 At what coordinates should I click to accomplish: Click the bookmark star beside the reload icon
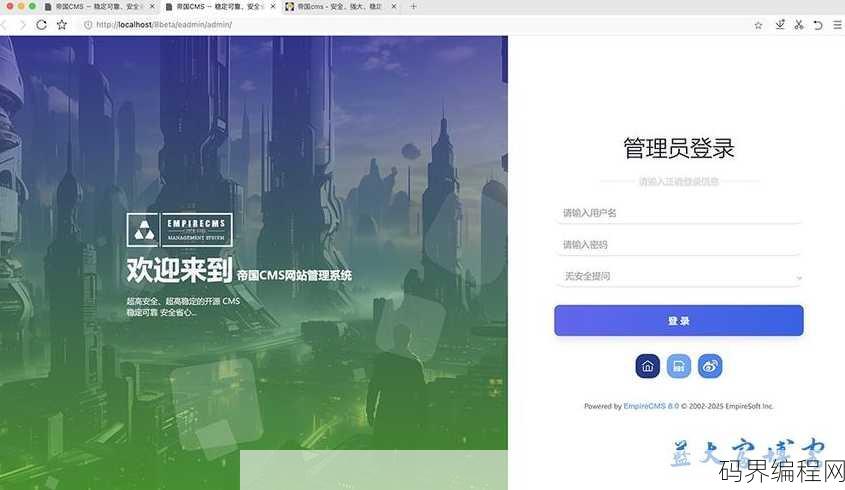click(62, 25)
